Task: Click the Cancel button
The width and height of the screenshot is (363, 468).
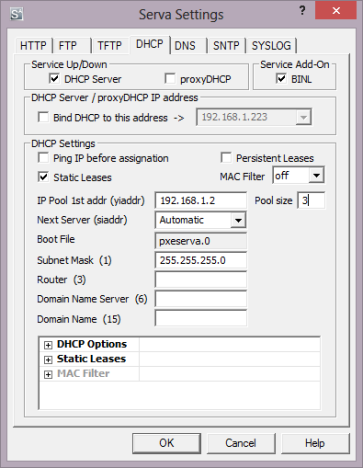Action: pyautogui.click(x=241, y=443)
